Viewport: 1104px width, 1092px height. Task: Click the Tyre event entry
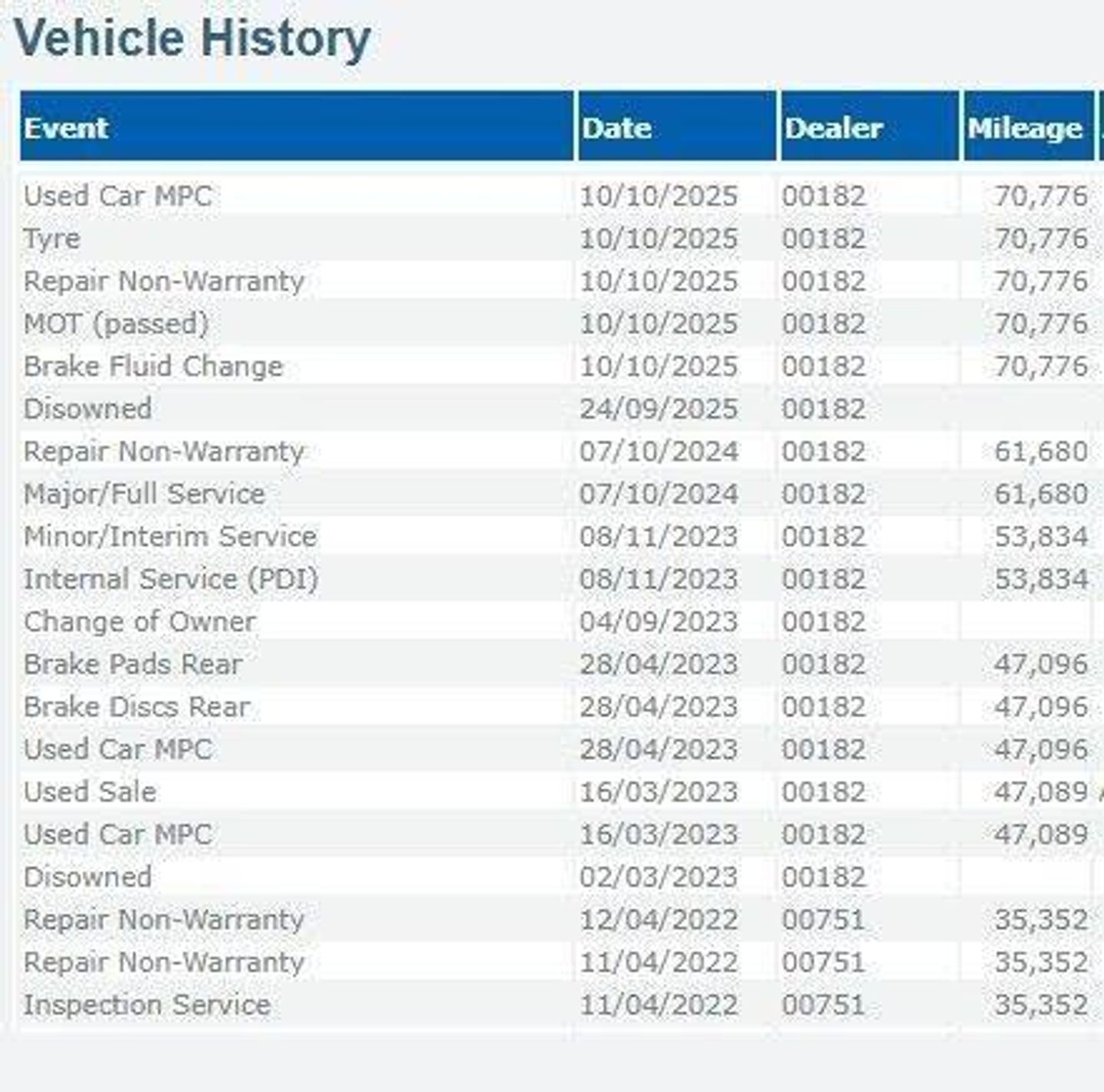coord(51,238)
